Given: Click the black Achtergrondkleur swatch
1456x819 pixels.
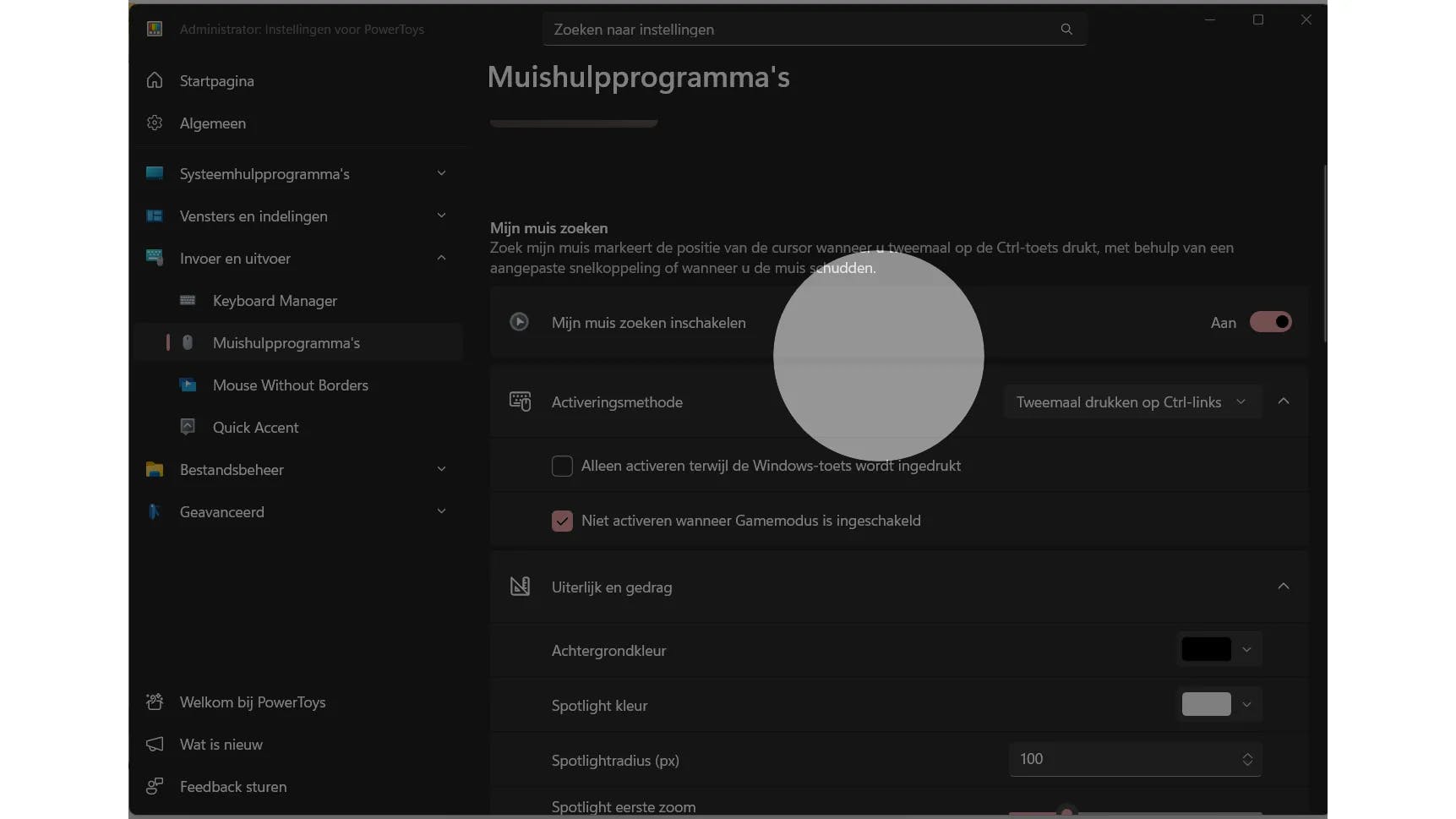Looking at the screenshot, I should point(1206,649).
